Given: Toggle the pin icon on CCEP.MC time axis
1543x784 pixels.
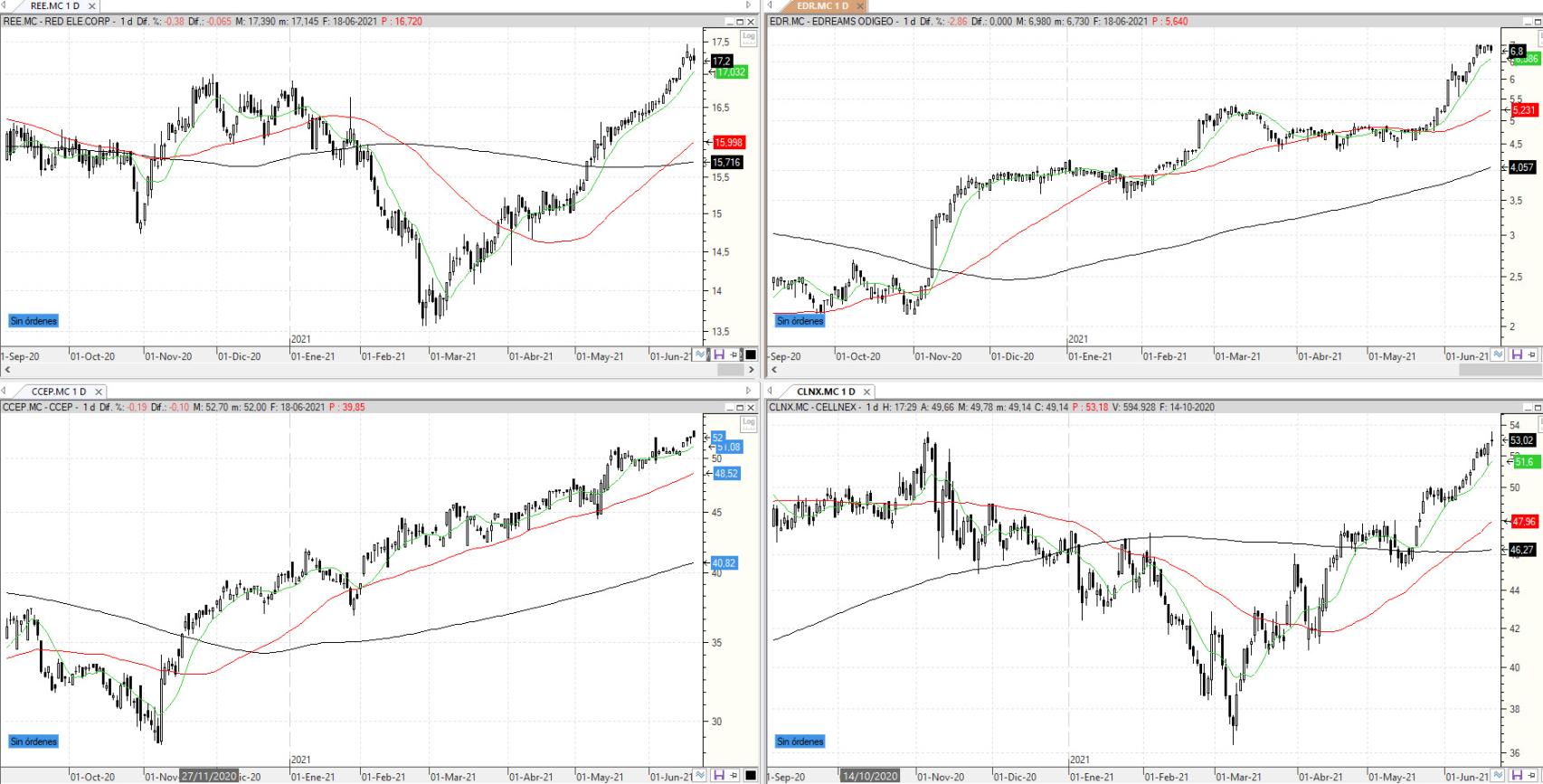Looking at the screenshot, I should (x=734, y=776).
